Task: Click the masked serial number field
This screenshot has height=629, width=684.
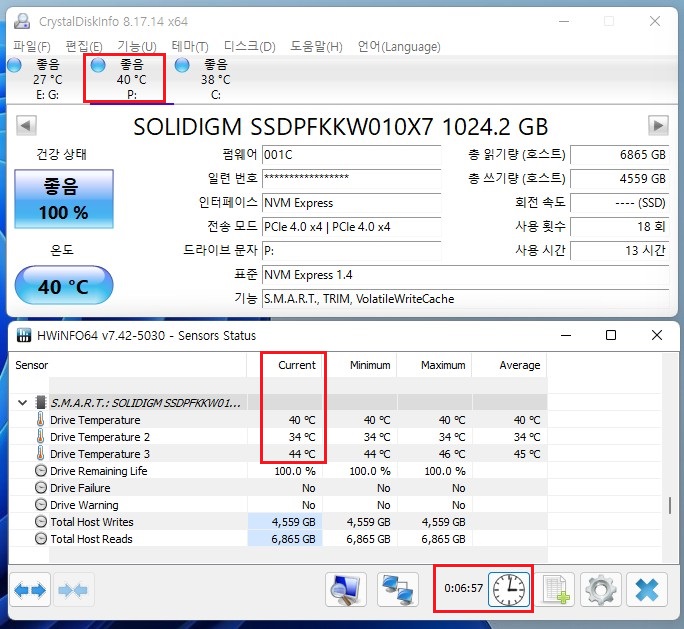Action: click(x=351, y=178)
